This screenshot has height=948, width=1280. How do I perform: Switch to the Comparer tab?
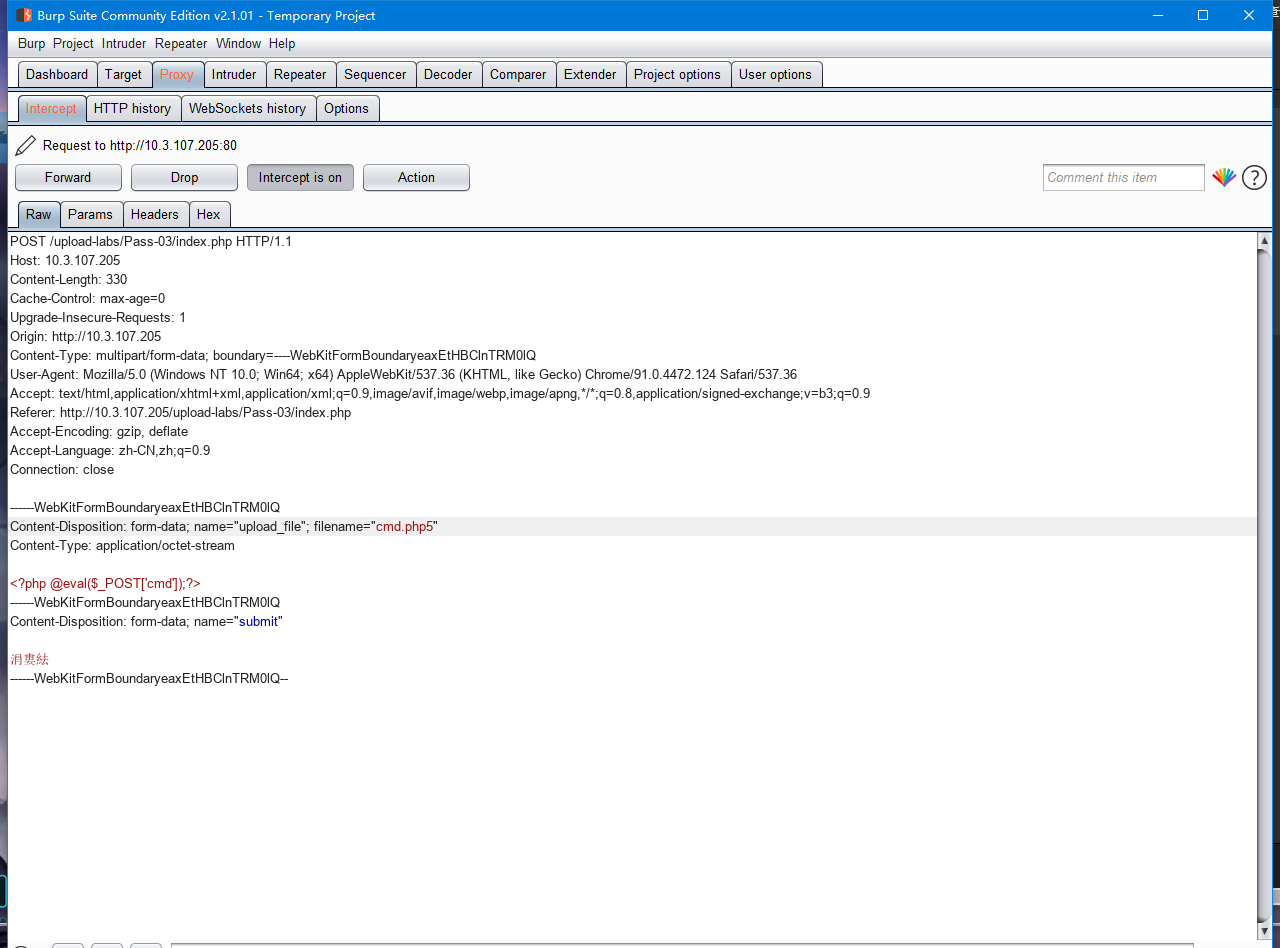(x=518, y=74)
